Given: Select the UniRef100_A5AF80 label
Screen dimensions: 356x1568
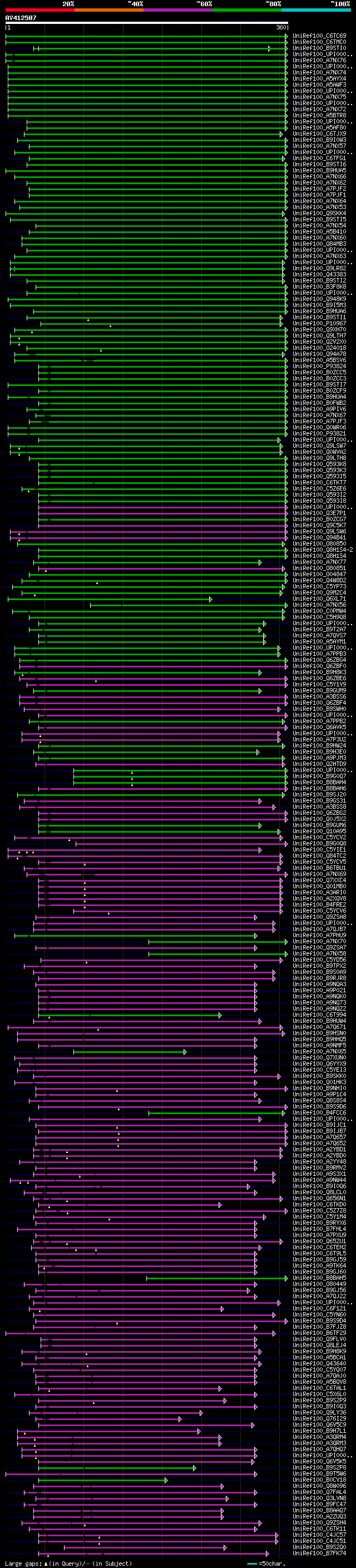Looking at the screenshot, I should (x=319, y=128).
